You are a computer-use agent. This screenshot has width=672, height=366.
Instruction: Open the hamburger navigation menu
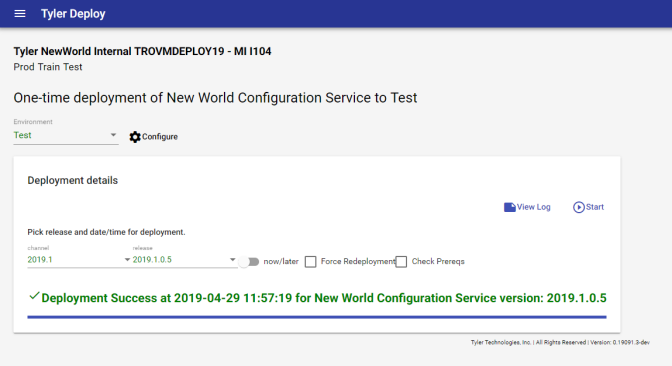(20, 14)
